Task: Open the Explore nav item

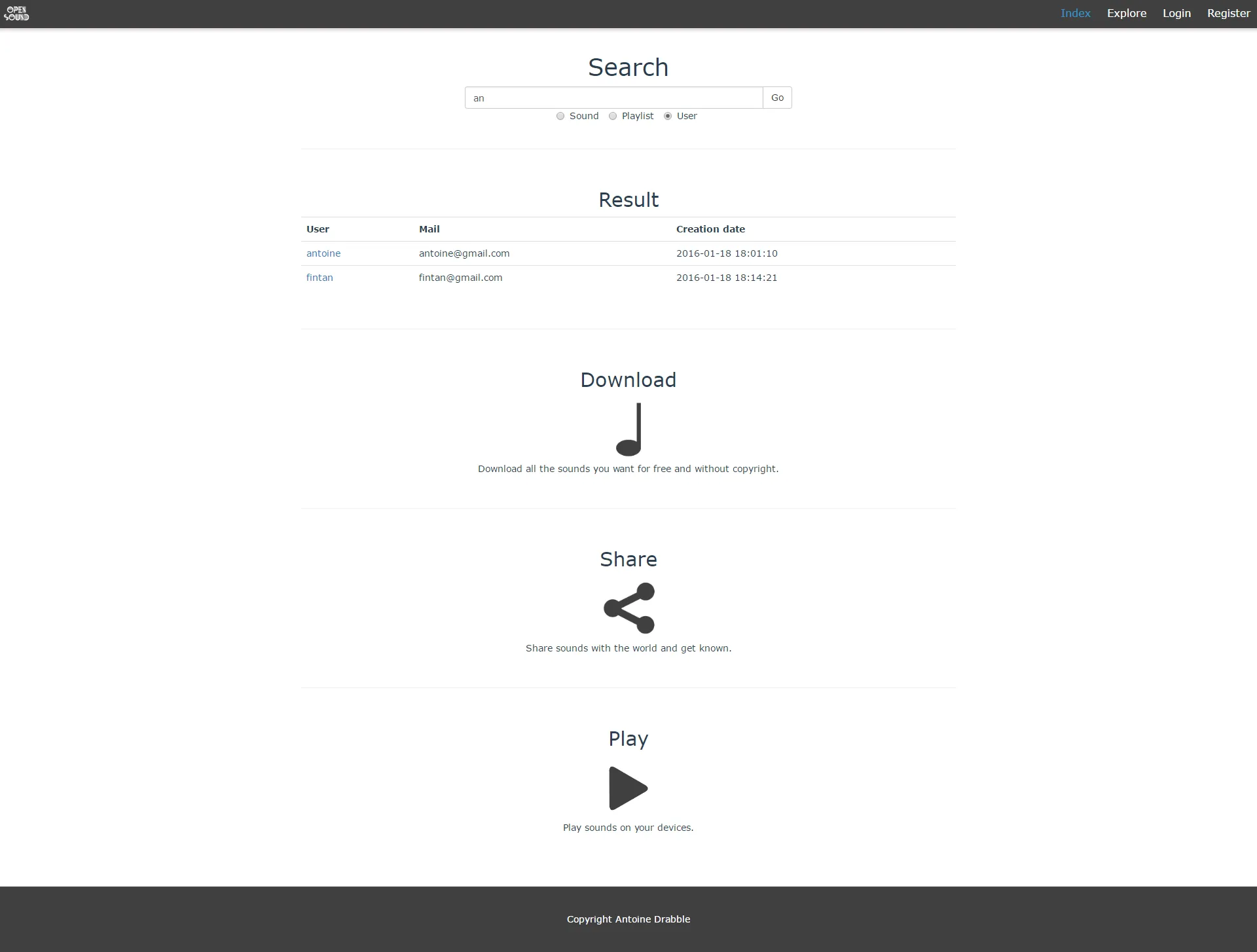Action: pos(1127,13)
